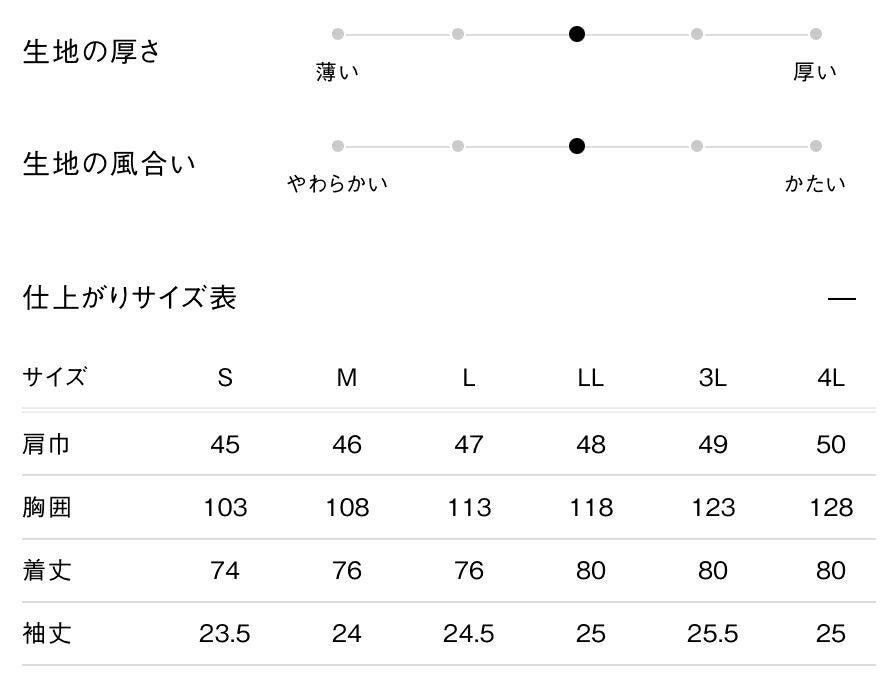The image size is (892, 688).
Task: Click the leftmost dot on 生地の厚さ scale
Action: pos(338,34)
